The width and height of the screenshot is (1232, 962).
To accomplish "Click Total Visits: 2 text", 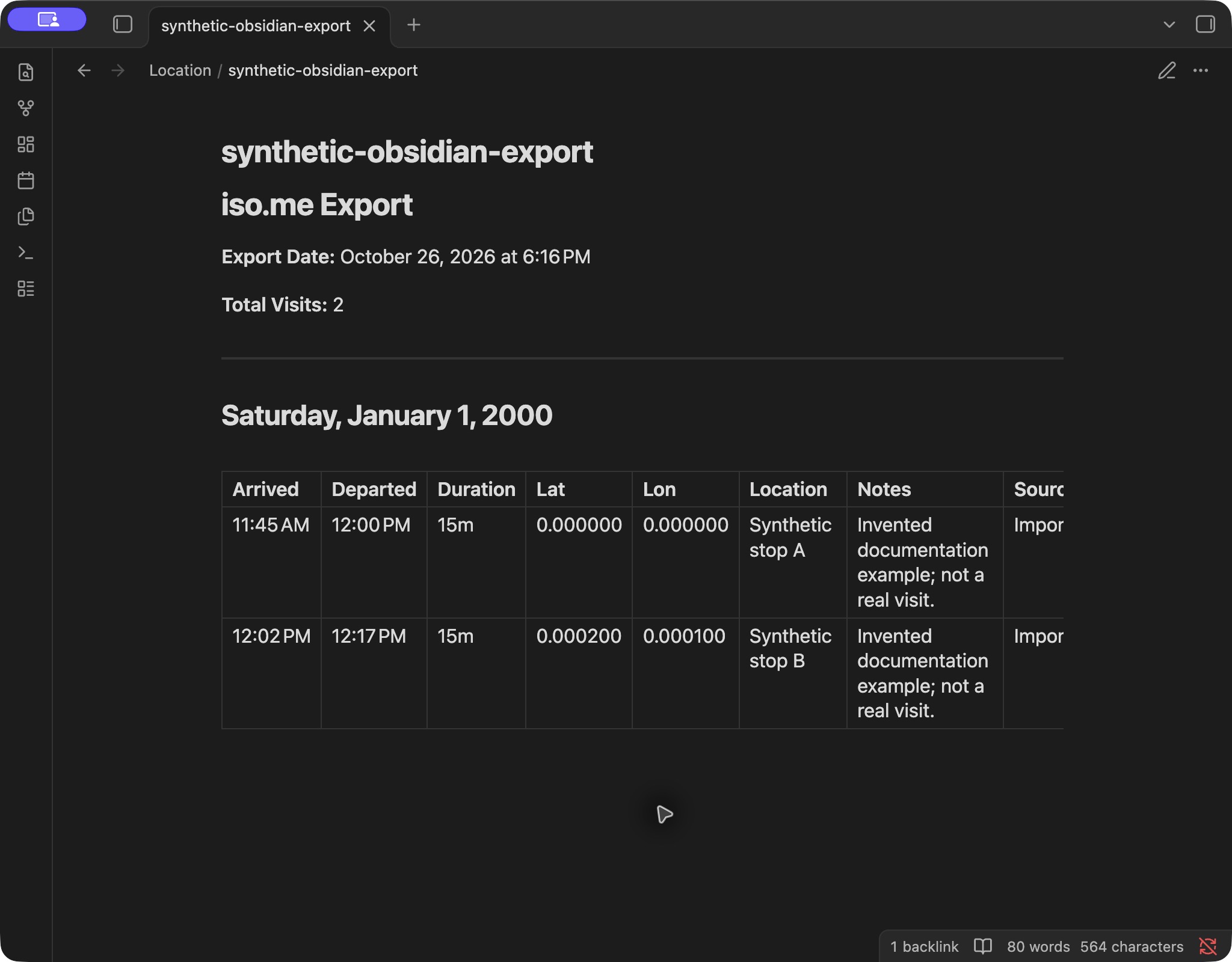I will point(283,305).
